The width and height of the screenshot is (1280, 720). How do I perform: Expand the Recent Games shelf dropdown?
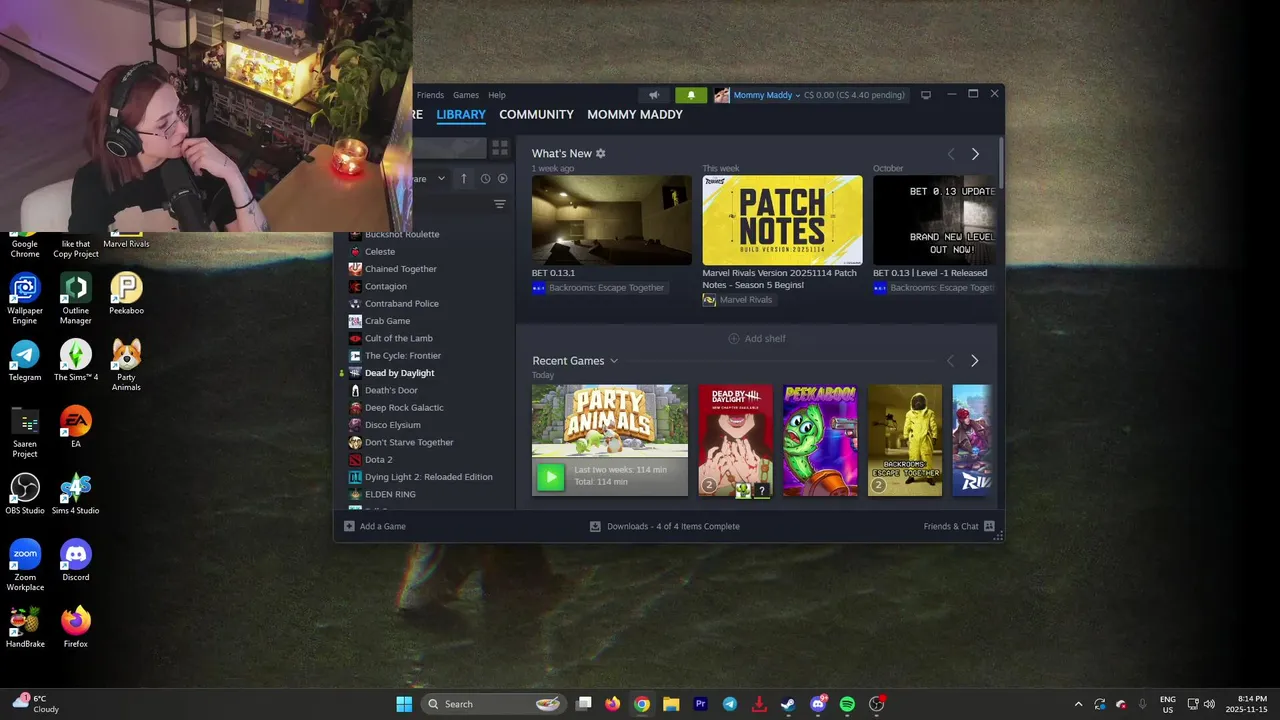tap(614, 361)
